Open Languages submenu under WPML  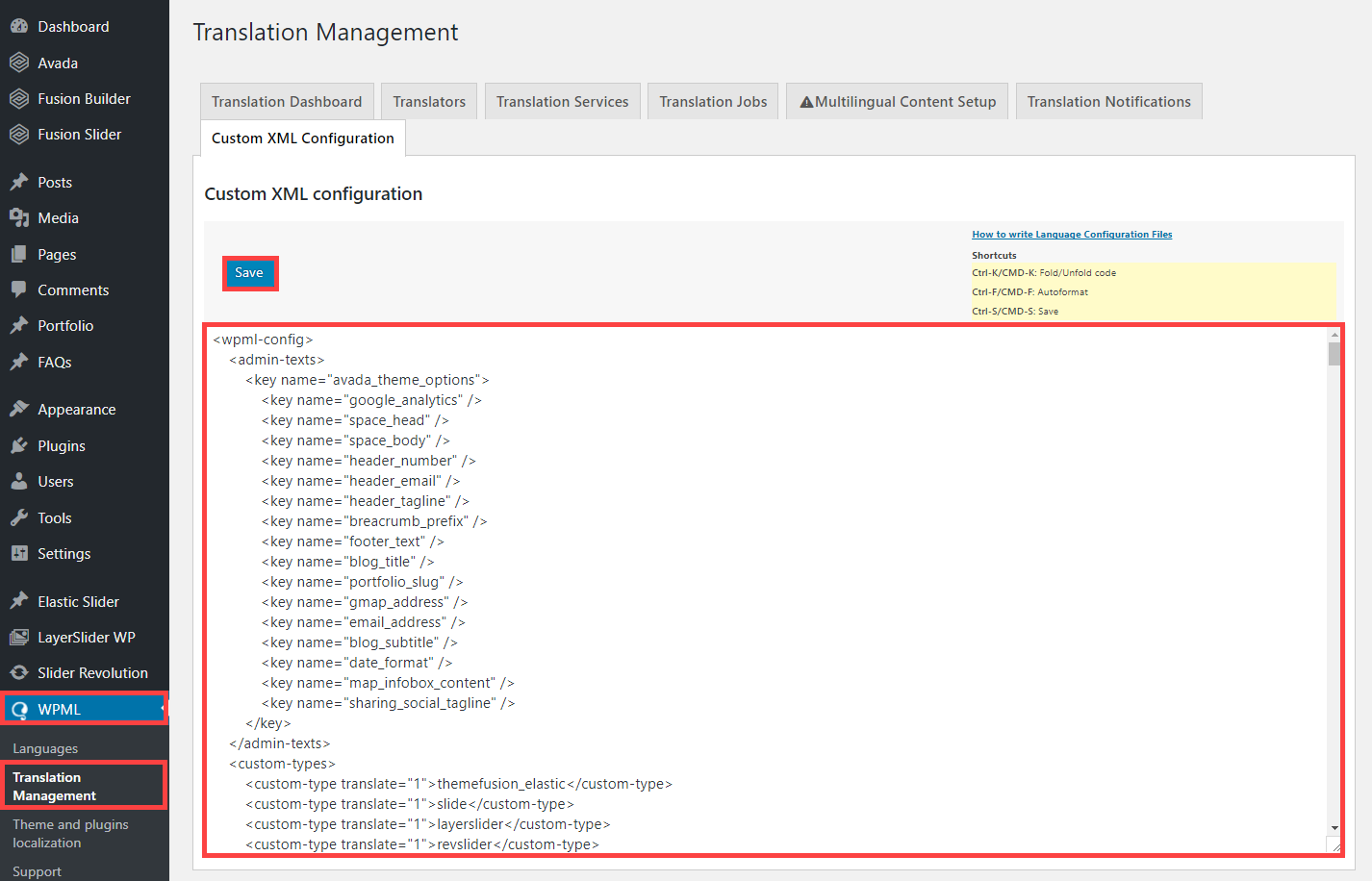45,748
